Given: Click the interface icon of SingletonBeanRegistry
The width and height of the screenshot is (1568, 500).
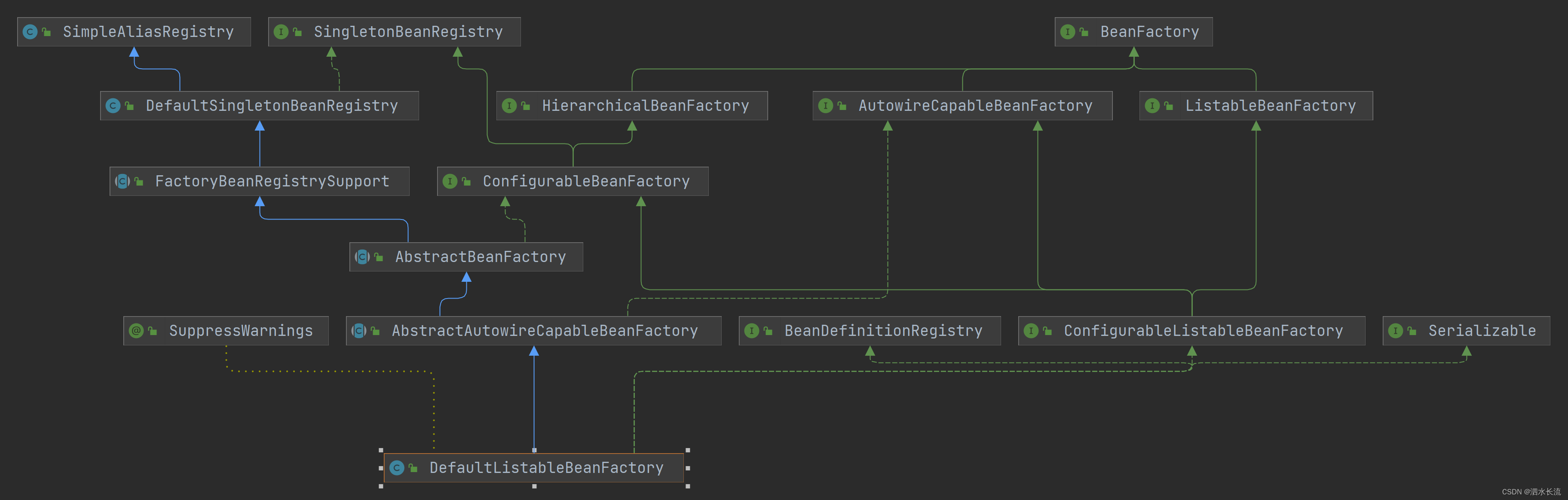Looking at the screenshot, I should point(281,32).
